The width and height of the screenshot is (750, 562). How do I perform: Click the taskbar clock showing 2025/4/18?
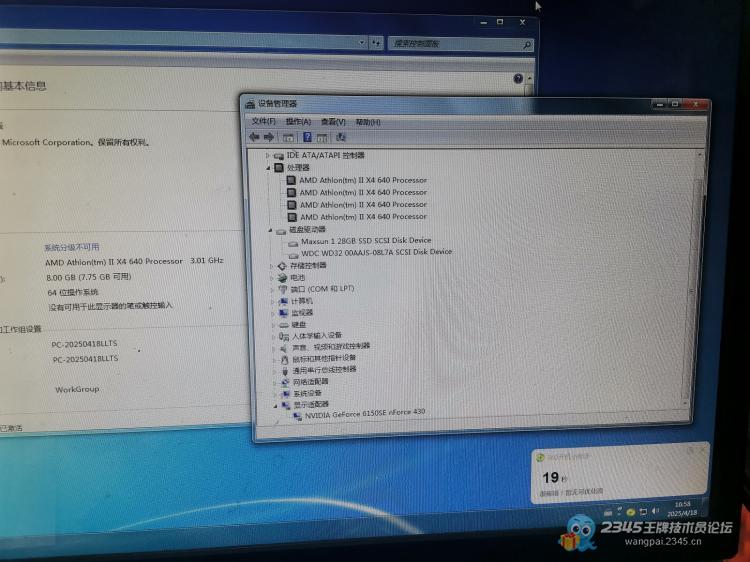pyautogui.click(x=683, y=509)
